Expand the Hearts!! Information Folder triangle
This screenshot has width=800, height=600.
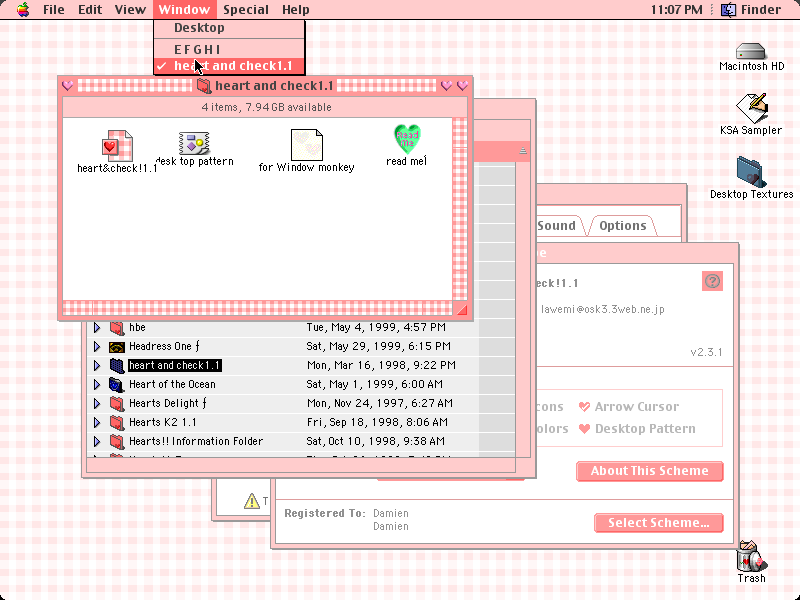(x=97, y=442)
